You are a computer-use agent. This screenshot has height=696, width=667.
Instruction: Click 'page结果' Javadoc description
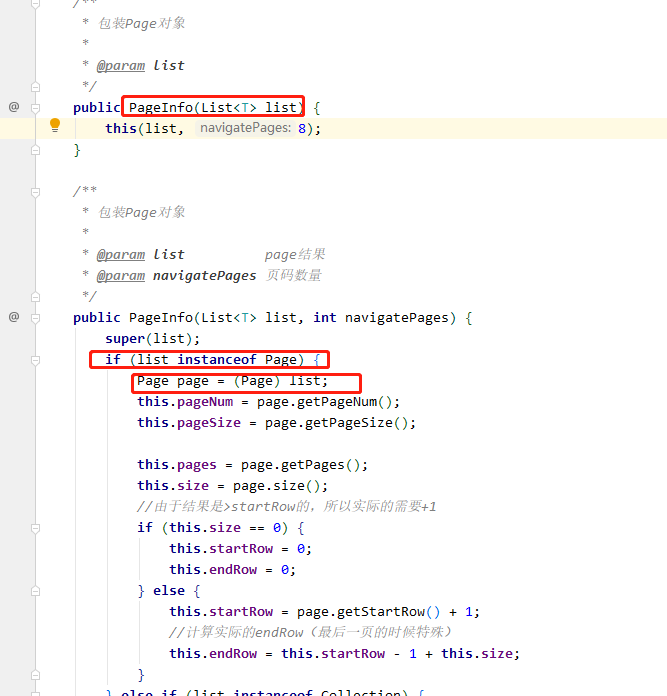(295, 255)
